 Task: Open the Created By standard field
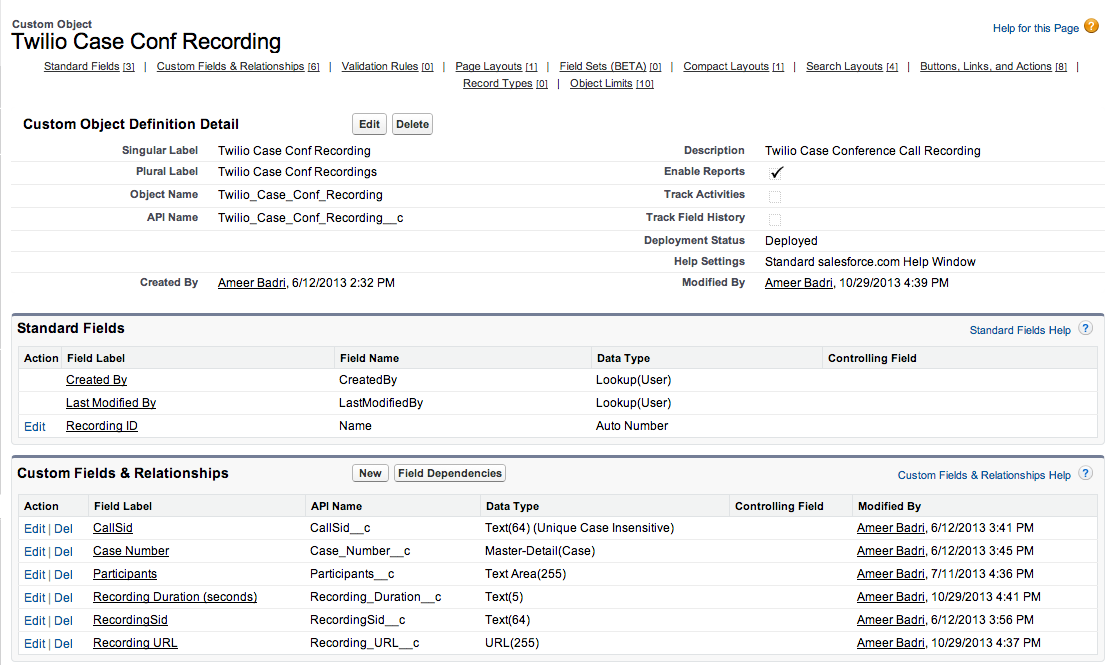97,380
